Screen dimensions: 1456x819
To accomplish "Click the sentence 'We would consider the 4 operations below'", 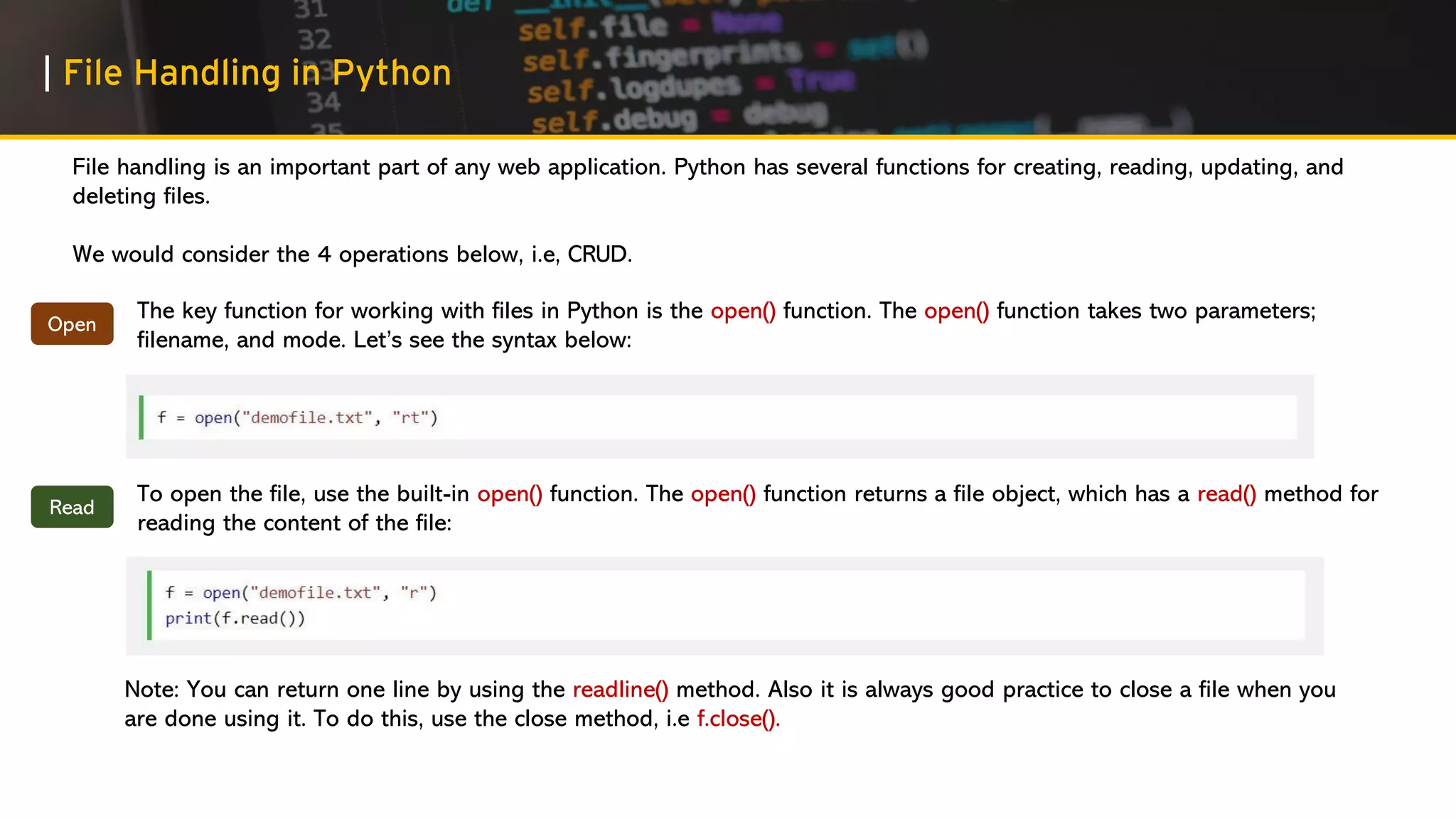I will (x=352, y=255).
